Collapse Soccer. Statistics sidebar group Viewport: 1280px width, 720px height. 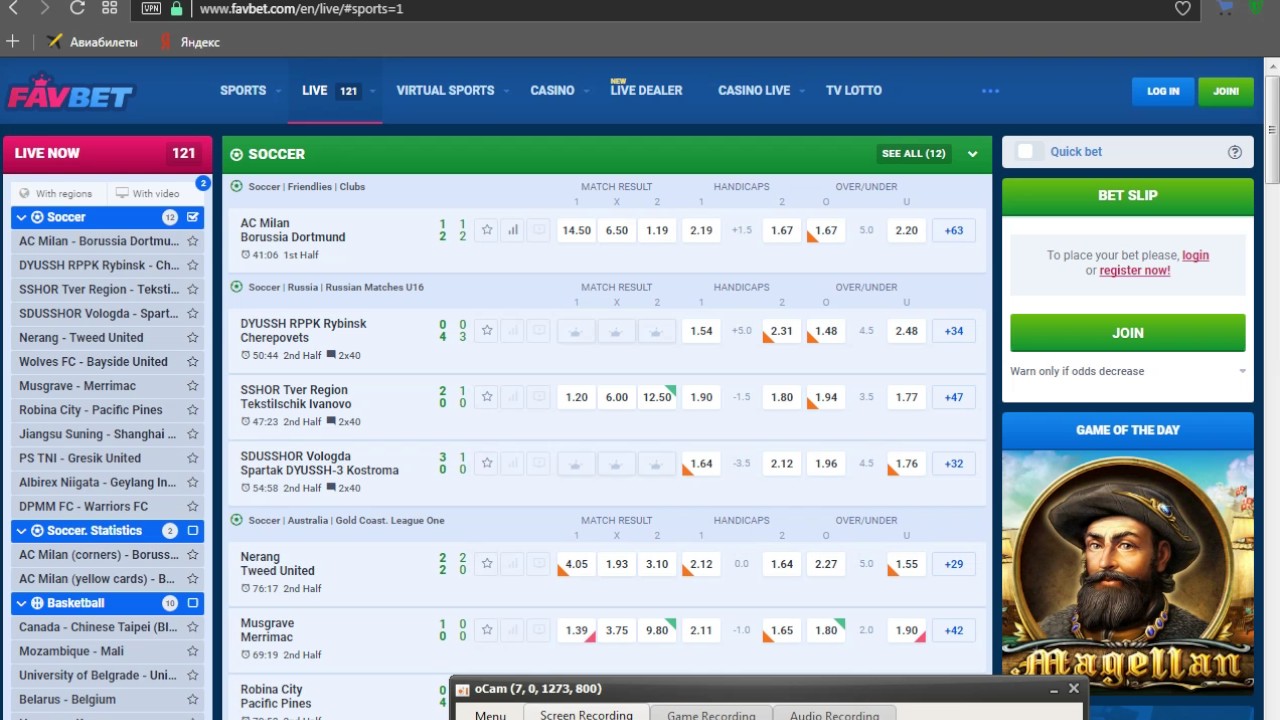(21, 531)
